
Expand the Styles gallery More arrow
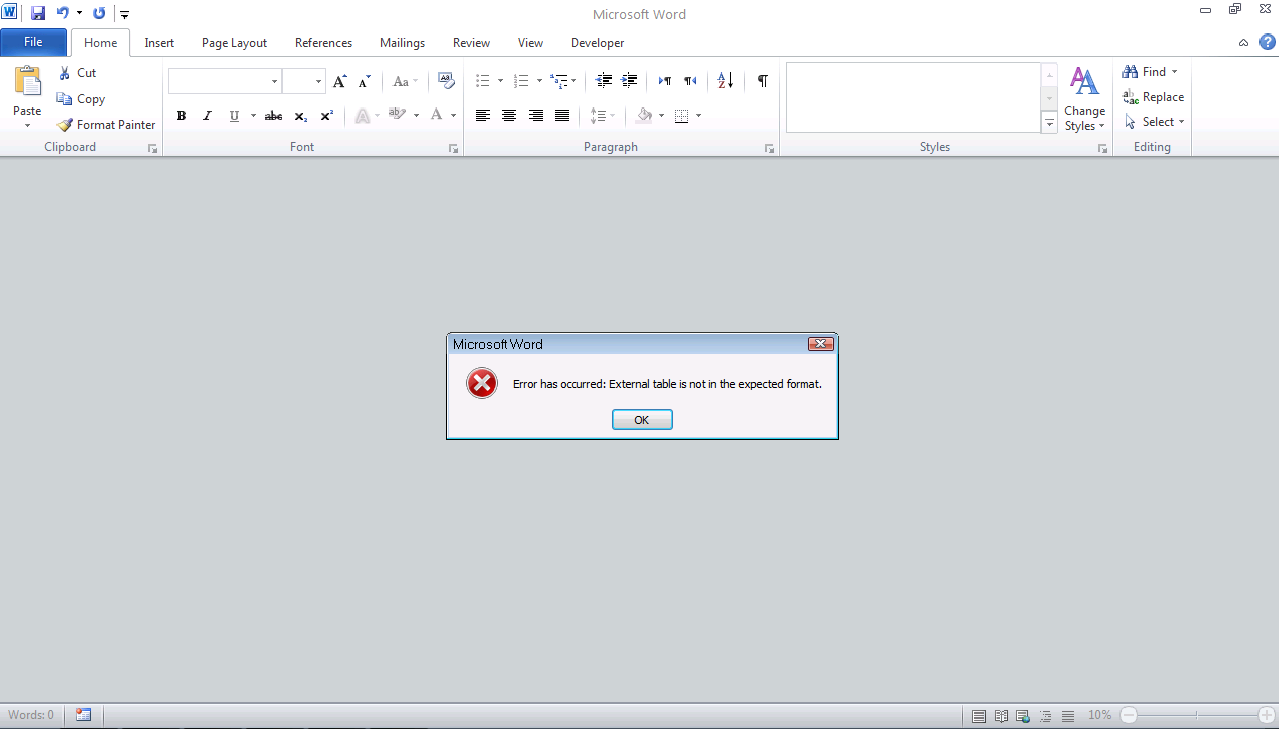point(1049,123)
